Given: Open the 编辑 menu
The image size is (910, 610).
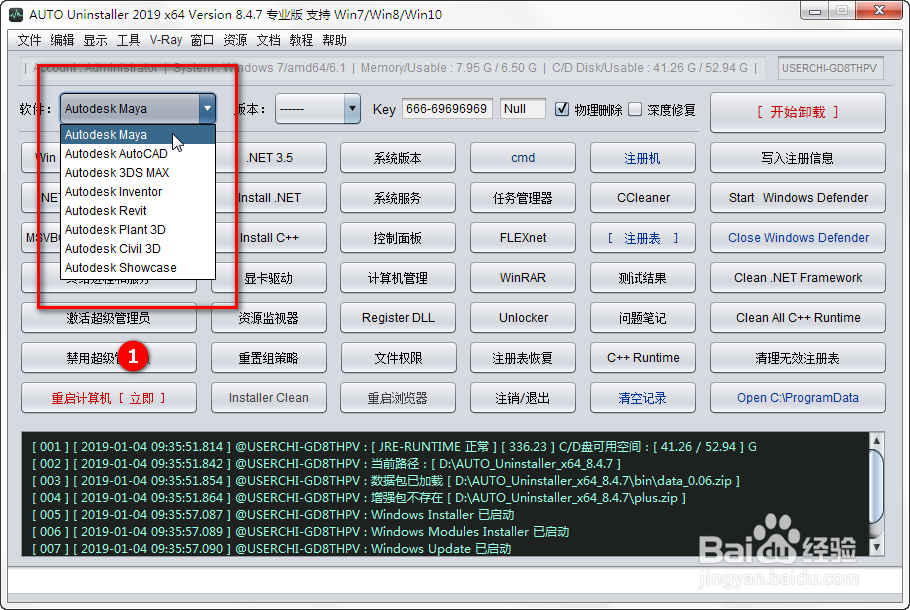Looking at the screenshot, I should [62, 40].
